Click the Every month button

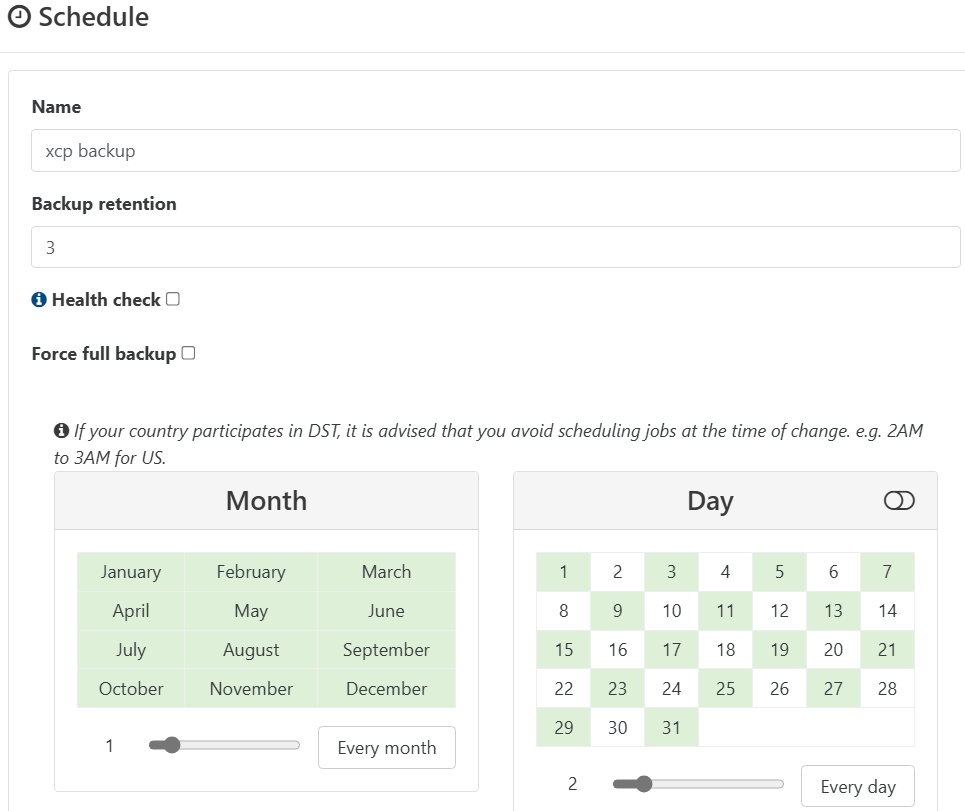coord(386,747)
